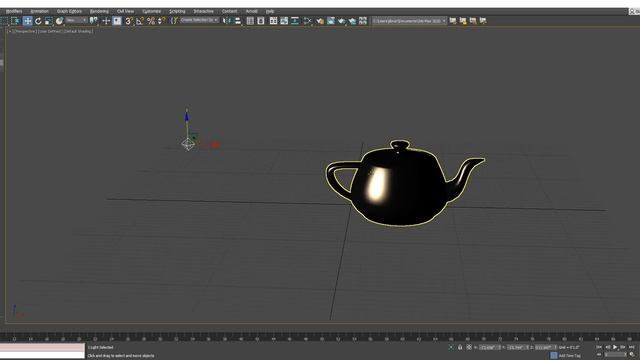This screenshot has width=640, height=360.
Task: Click the Mirror tool icon
Action: pos(227,21)
